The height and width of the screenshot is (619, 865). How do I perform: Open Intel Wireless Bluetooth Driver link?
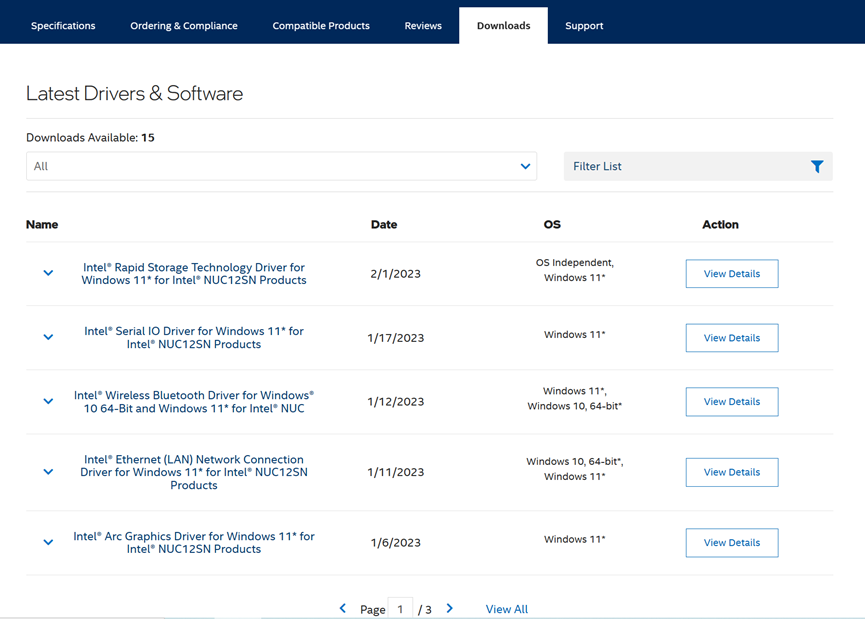[194, 402]
